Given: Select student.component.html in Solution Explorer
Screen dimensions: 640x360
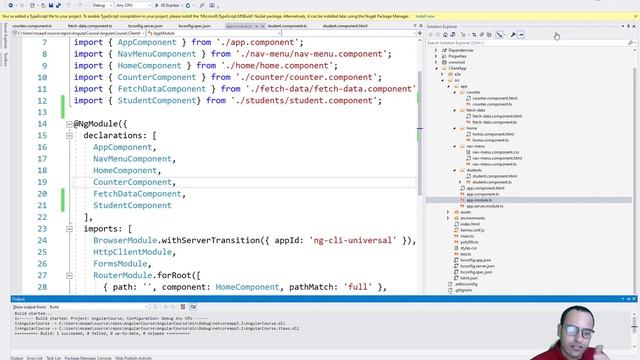Looking at the screenshot, I should (495, 176).
